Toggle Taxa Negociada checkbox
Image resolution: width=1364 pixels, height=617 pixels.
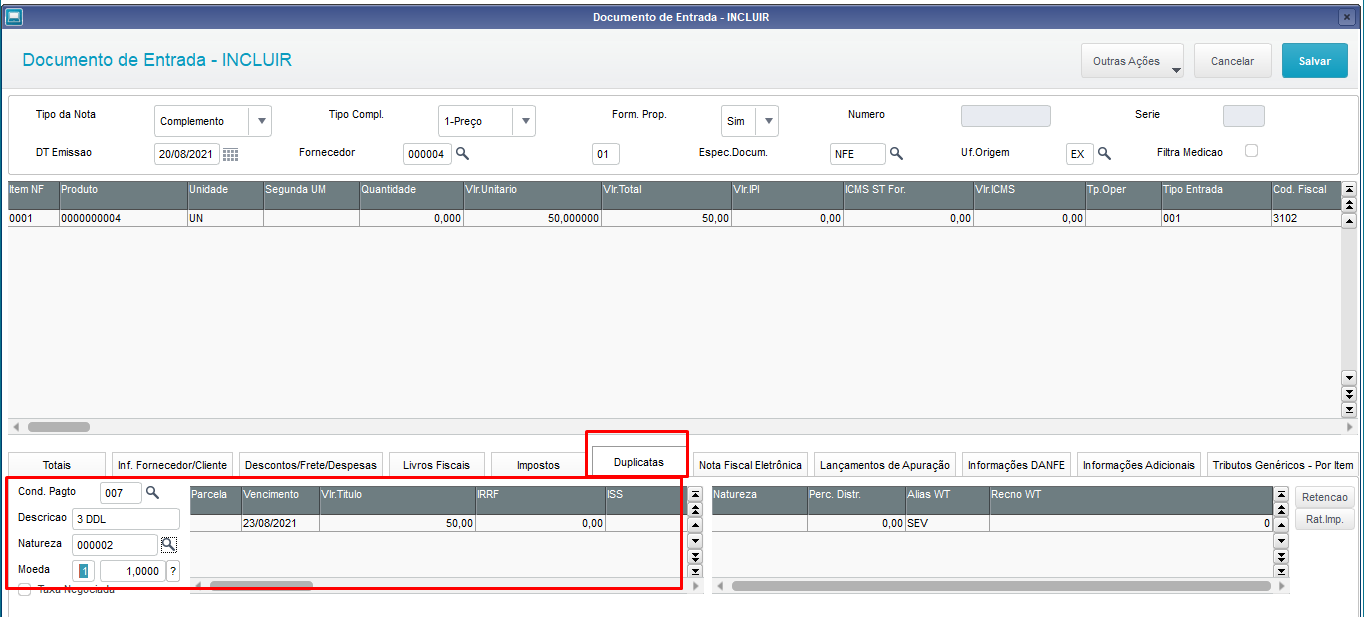point(25,590)
